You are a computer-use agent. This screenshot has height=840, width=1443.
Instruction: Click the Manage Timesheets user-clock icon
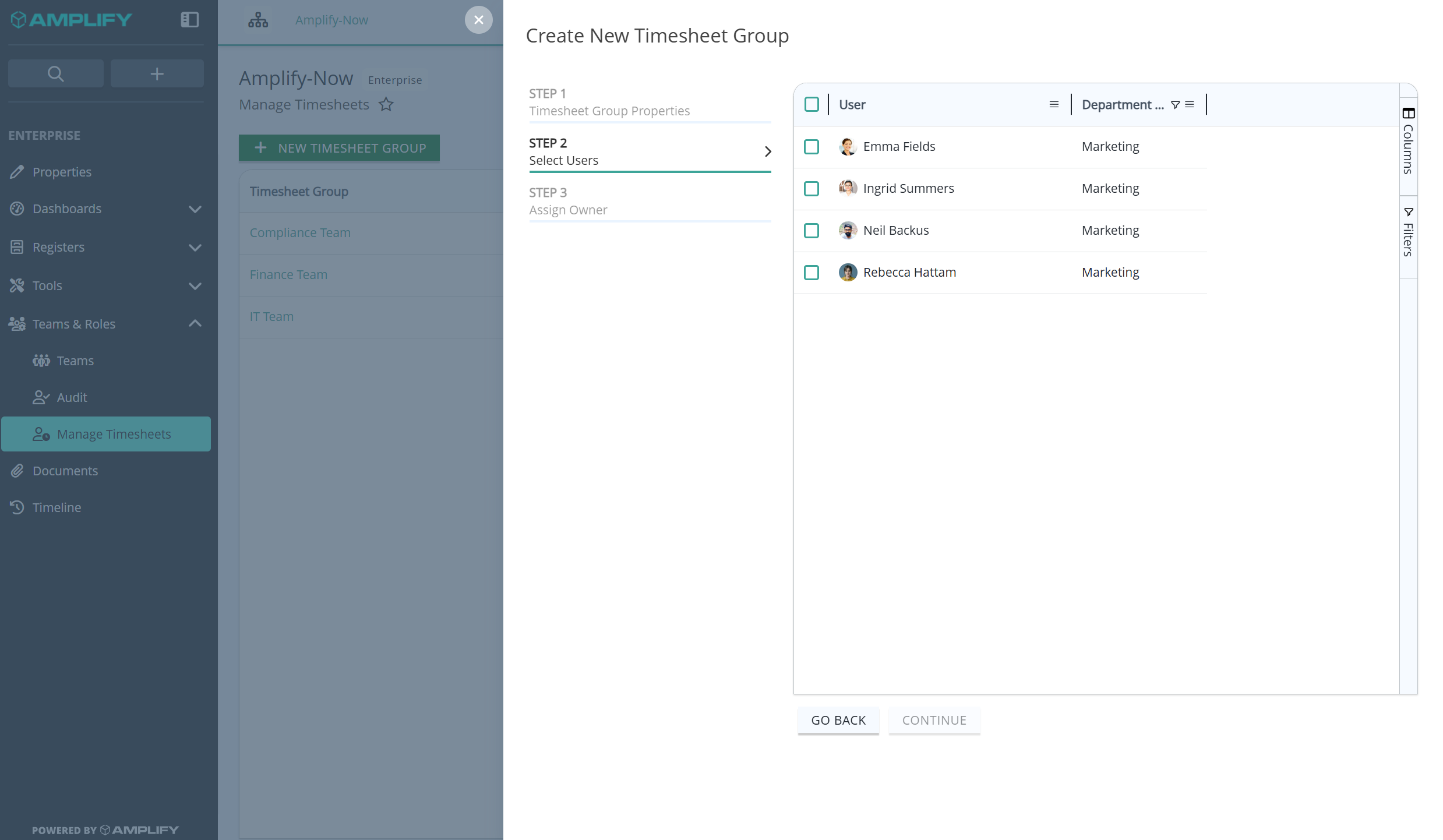coord(41,434)
